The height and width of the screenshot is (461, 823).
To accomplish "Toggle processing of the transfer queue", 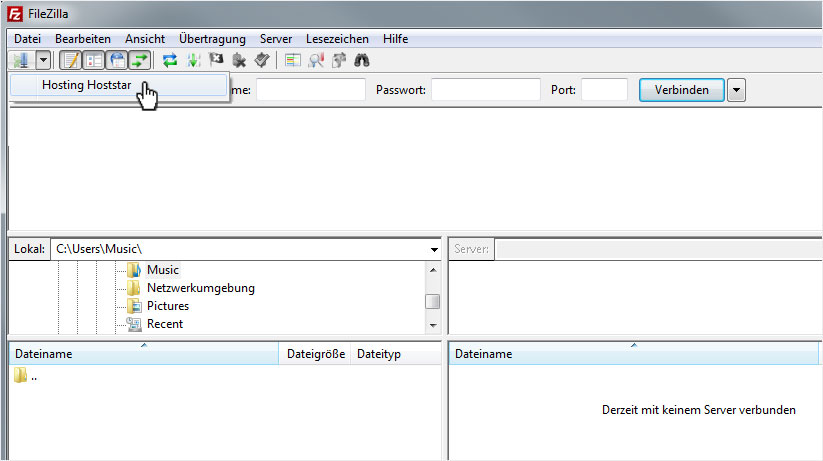I will pyautogui.click(x=194, y=60).
